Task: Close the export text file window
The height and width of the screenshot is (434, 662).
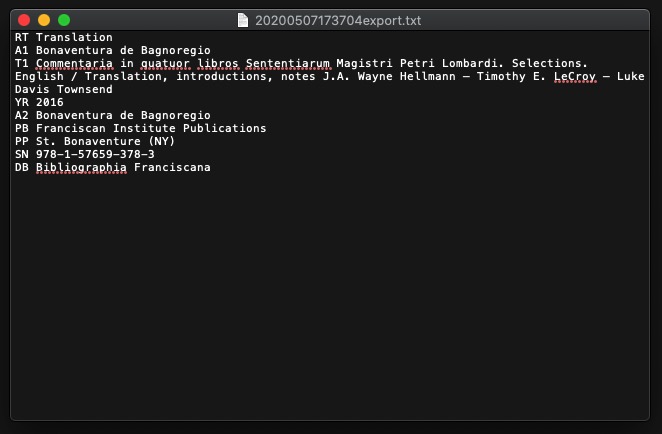Action: pyautogui.click(x=24, y=20)
